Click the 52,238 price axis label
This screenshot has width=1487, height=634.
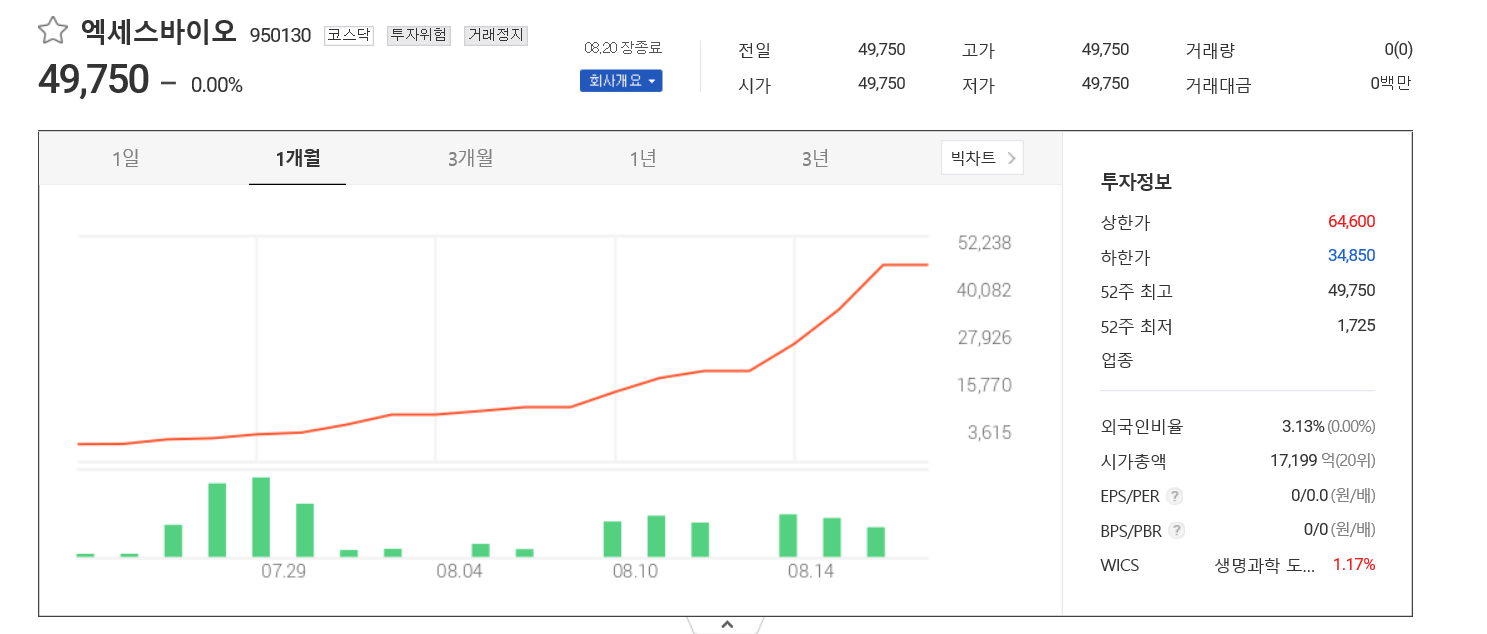(984, 243)
